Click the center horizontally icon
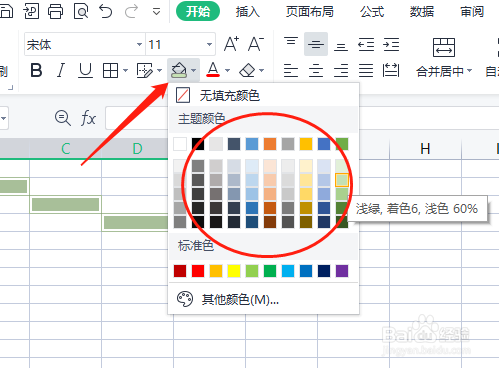This screenshot has width=499, height=368. pyautogui.click(x=316, y=70)
